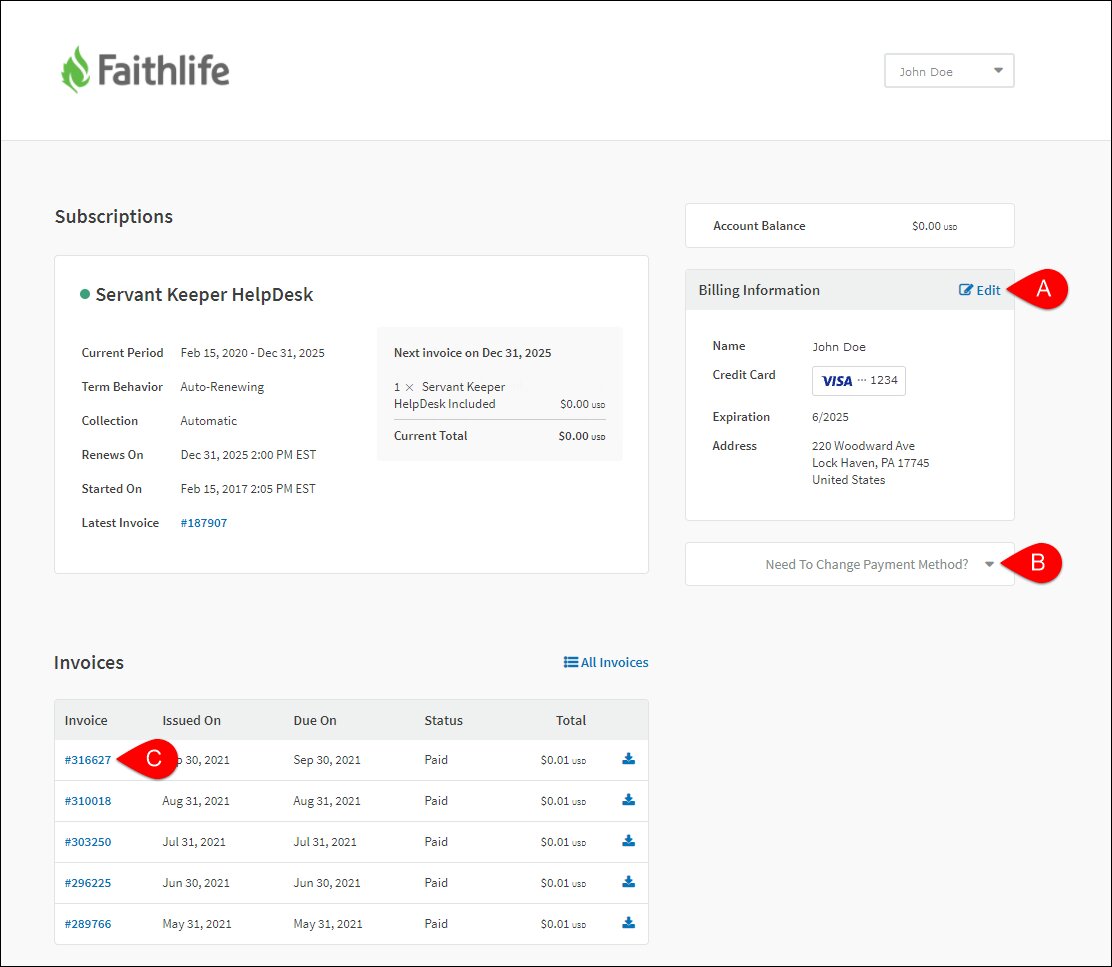Viewport: 1112px width, 967px height.
Task: Download invoice #289766 using its download icon
Action: (628, 923)
